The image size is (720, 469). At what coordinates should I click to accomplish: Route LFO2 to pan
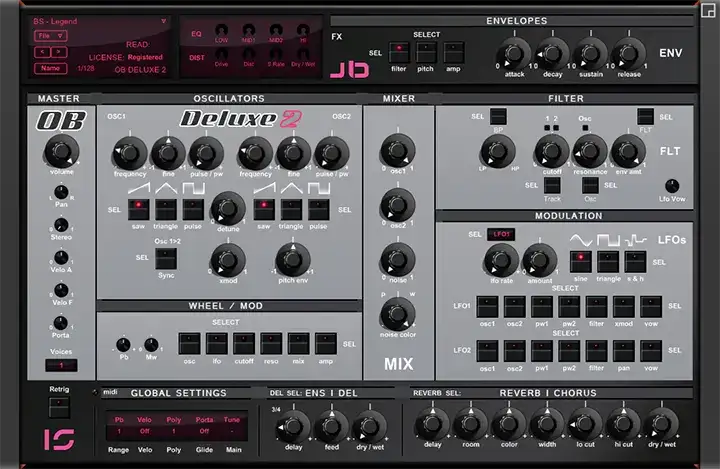coord(624,351)
